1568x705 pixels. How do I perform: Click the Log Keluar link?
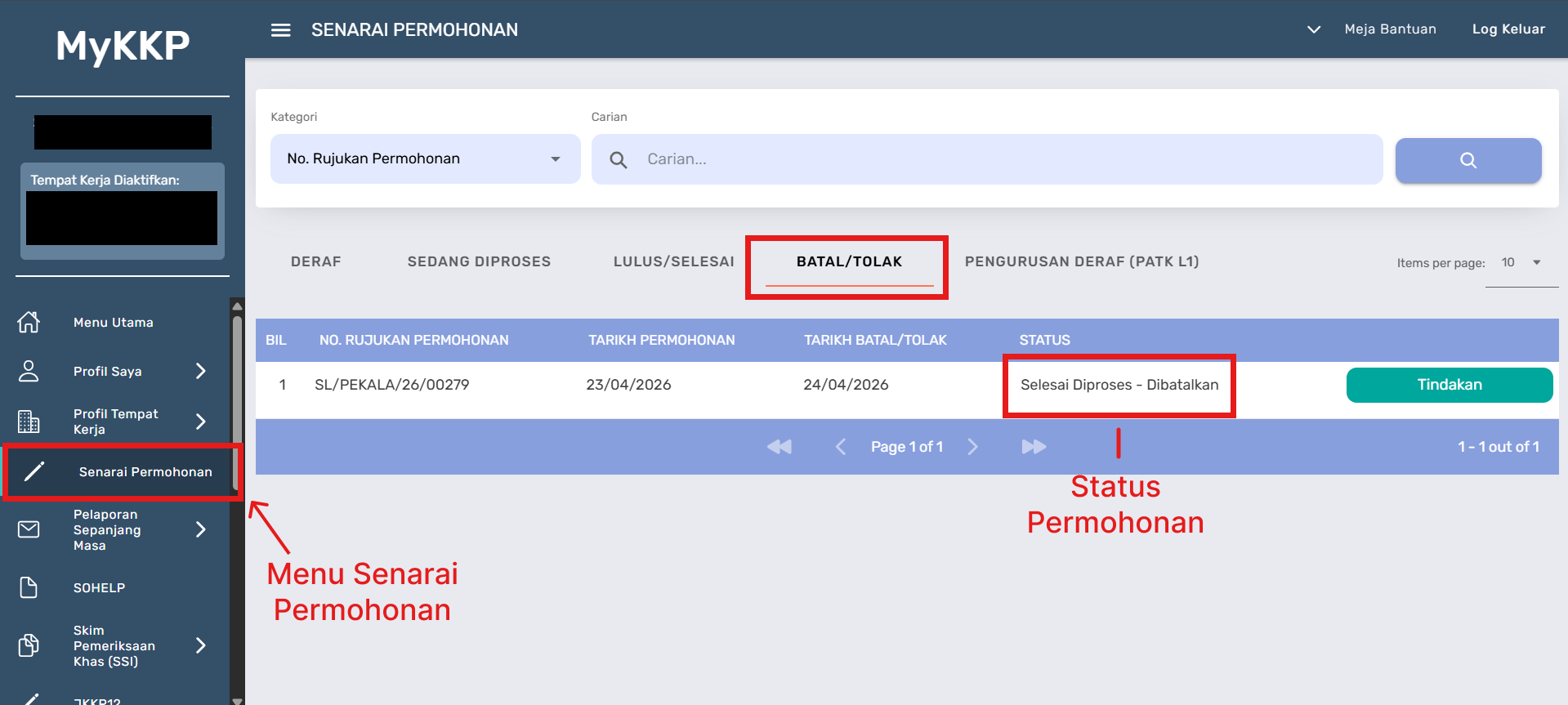point(1508,29)
